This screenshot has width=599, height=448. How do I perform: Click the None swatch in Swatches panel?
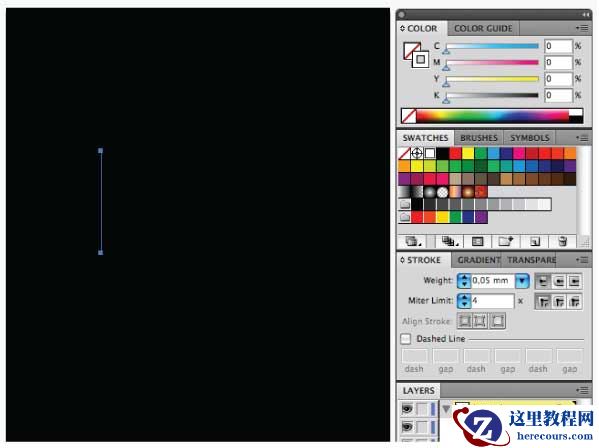pos(404,154)
